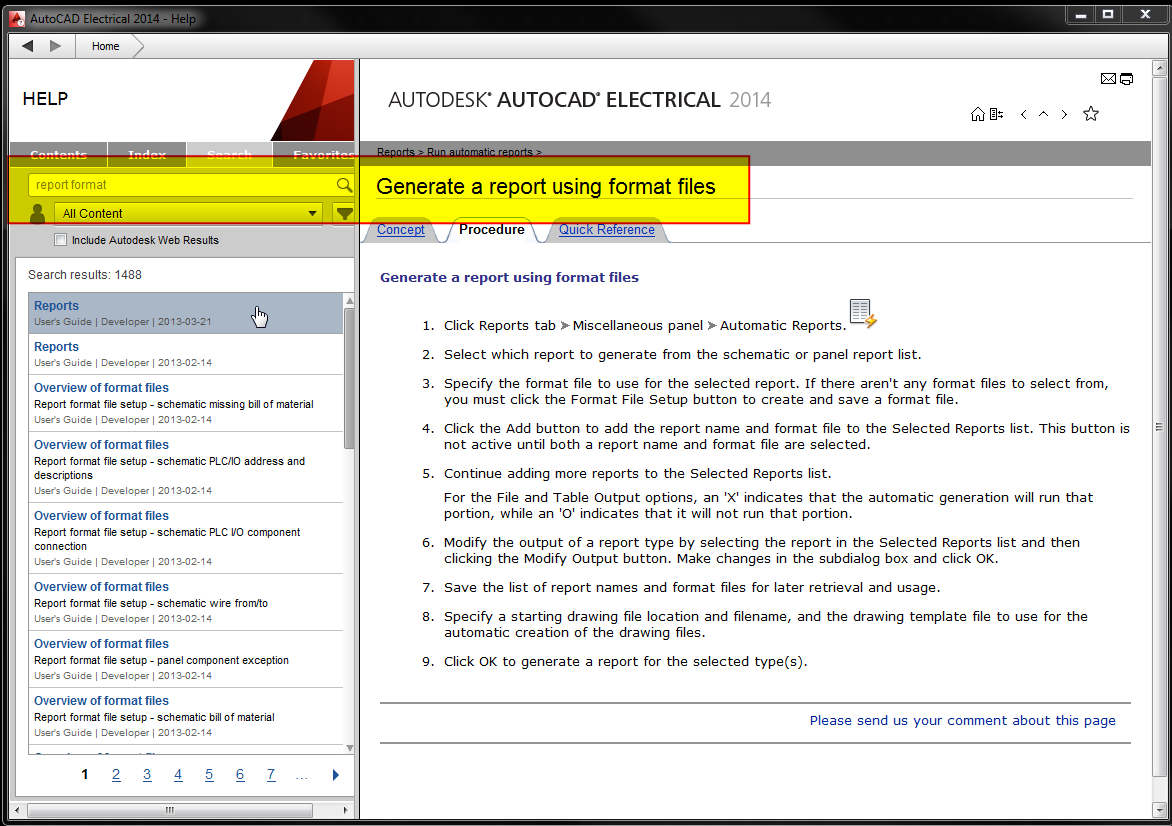Viewport: 1172px width, 826px height.
Task: Open result about PLC I/O component connection
Action: click(x=186, y=538)
